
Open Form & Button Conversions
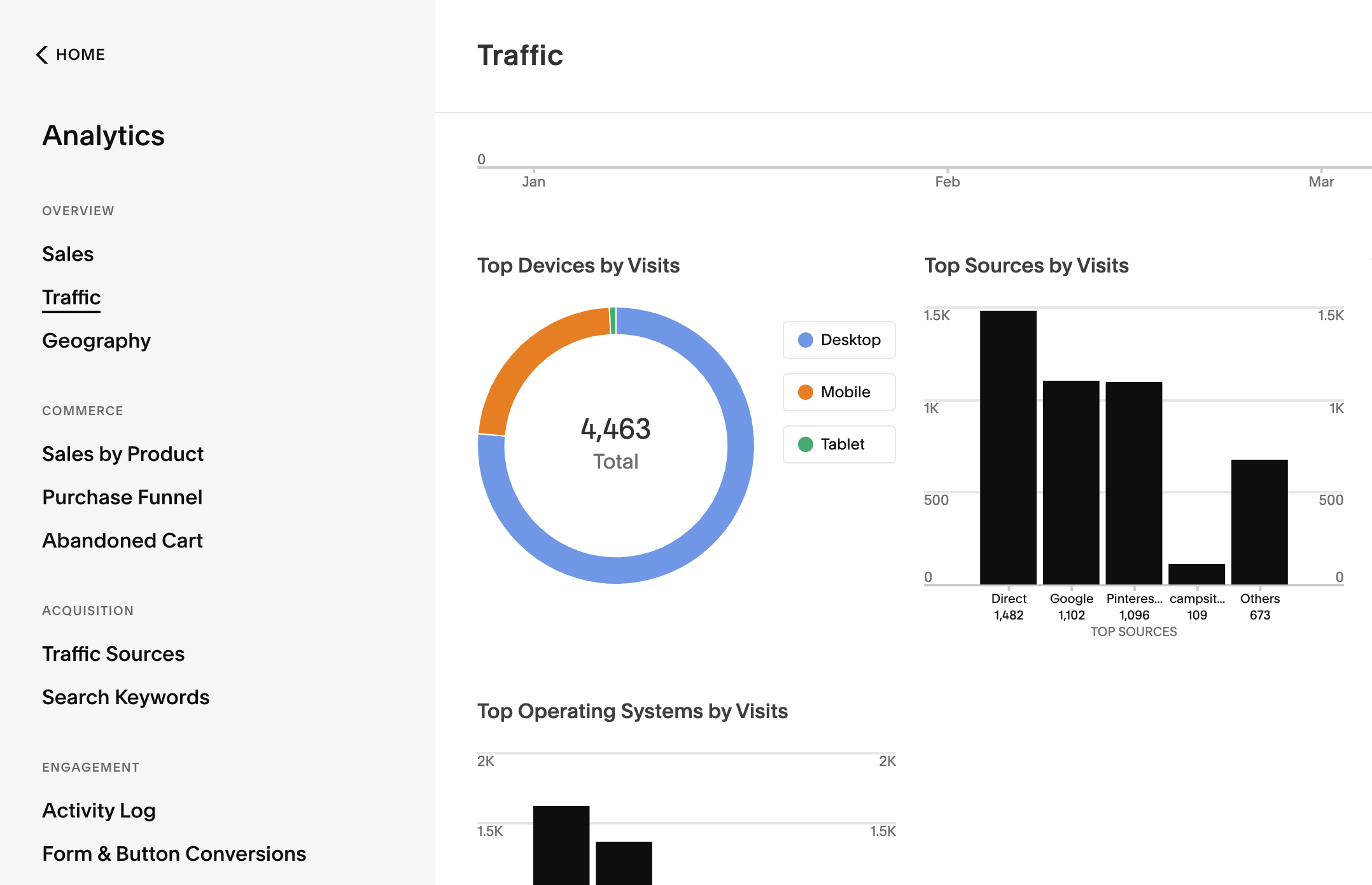point(173,853)
